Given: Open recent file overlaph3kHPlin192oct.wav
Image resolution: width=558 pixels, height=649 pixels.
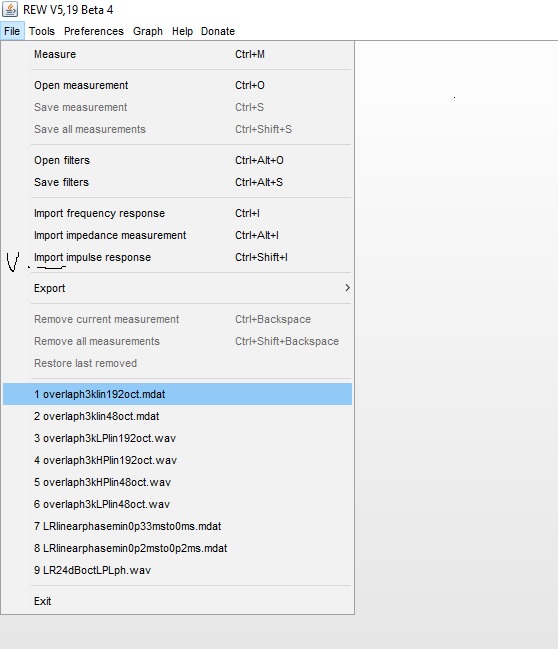Looking at the screenshot, I should pyautogui.click(x=177, y=460).
